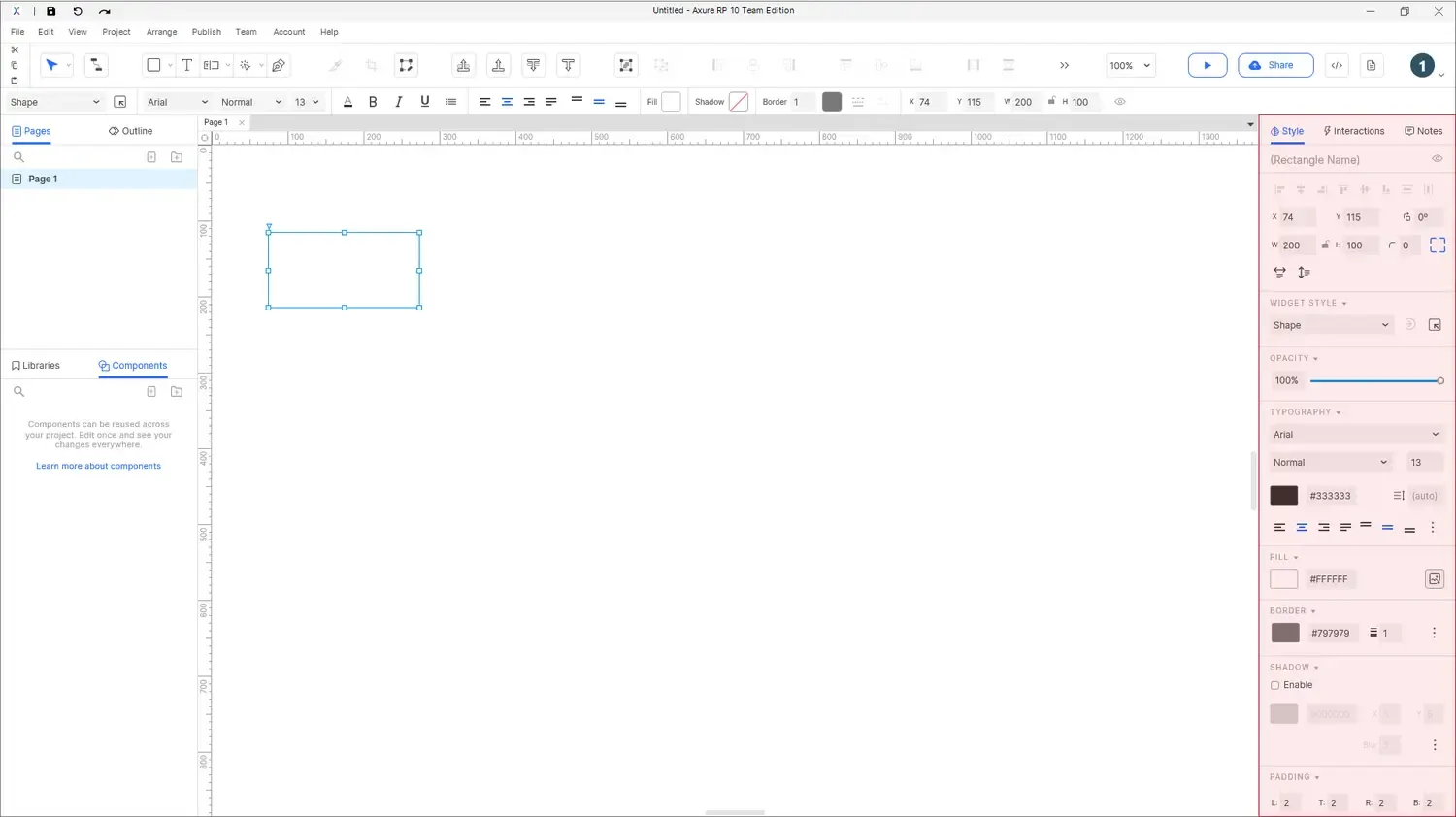The height and width of the screenshot is (817, 1456).
Task: Open the zoom 100% dropdown
Action: point(1131,66)
